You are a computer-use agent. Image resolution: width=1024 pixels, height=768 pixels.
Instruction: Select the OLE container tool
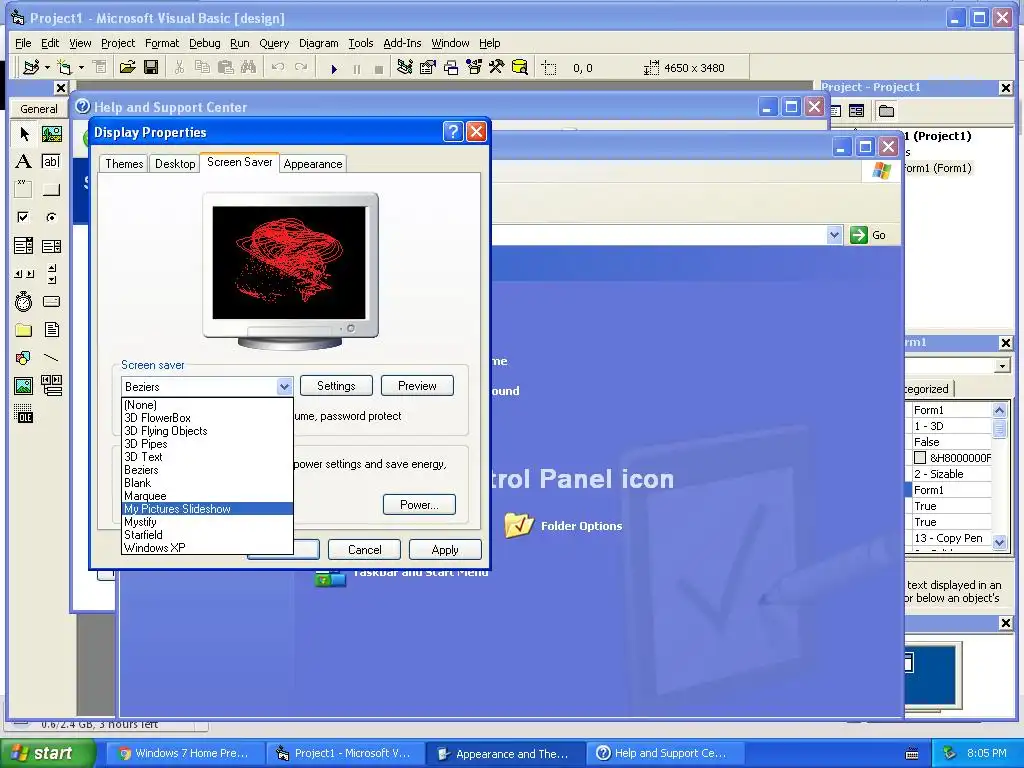pyautogui.click(x=24, y=414)
